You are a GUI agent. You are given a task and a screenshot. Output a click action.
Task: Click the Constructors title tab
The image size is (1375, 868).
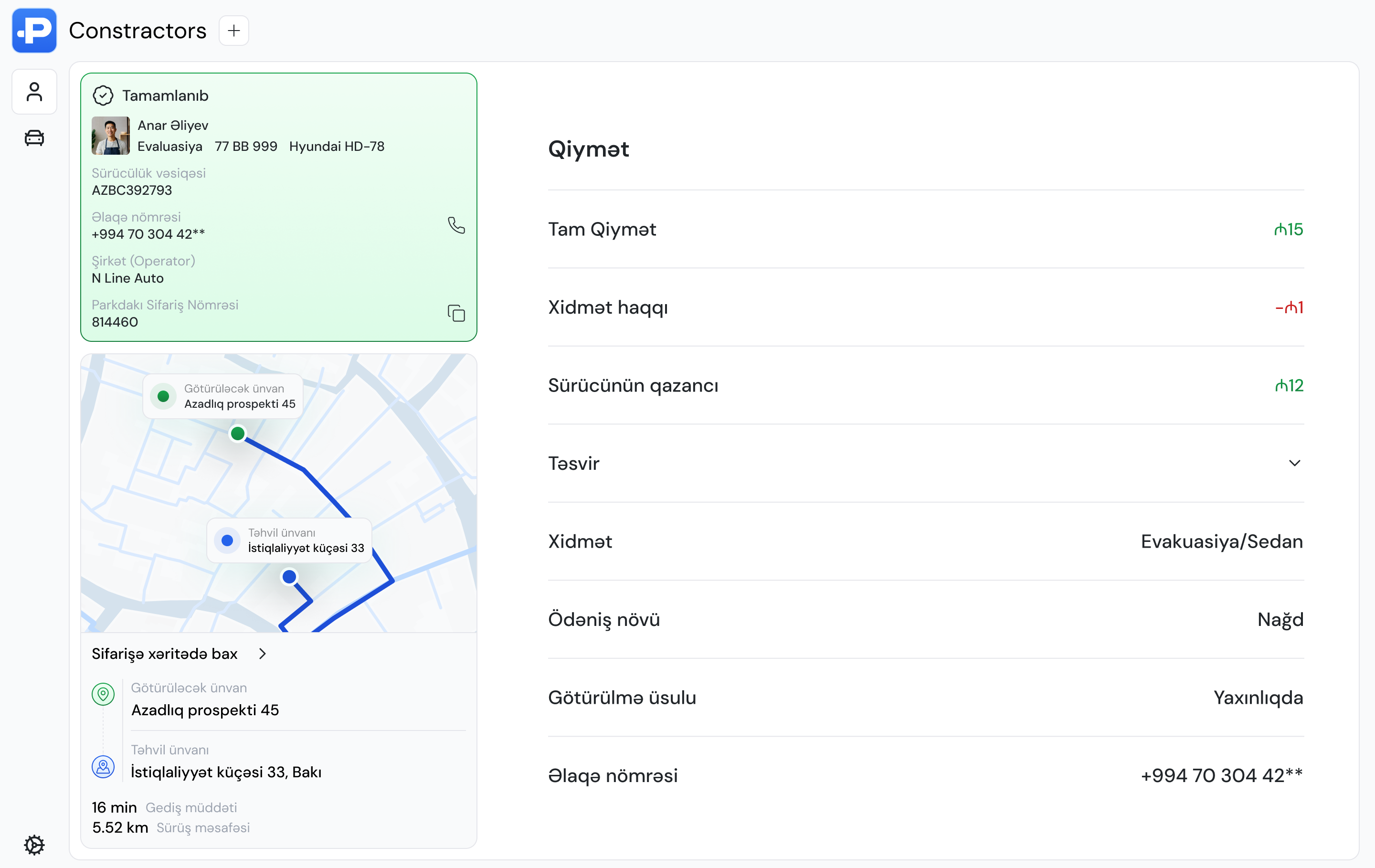coord(137,30)
